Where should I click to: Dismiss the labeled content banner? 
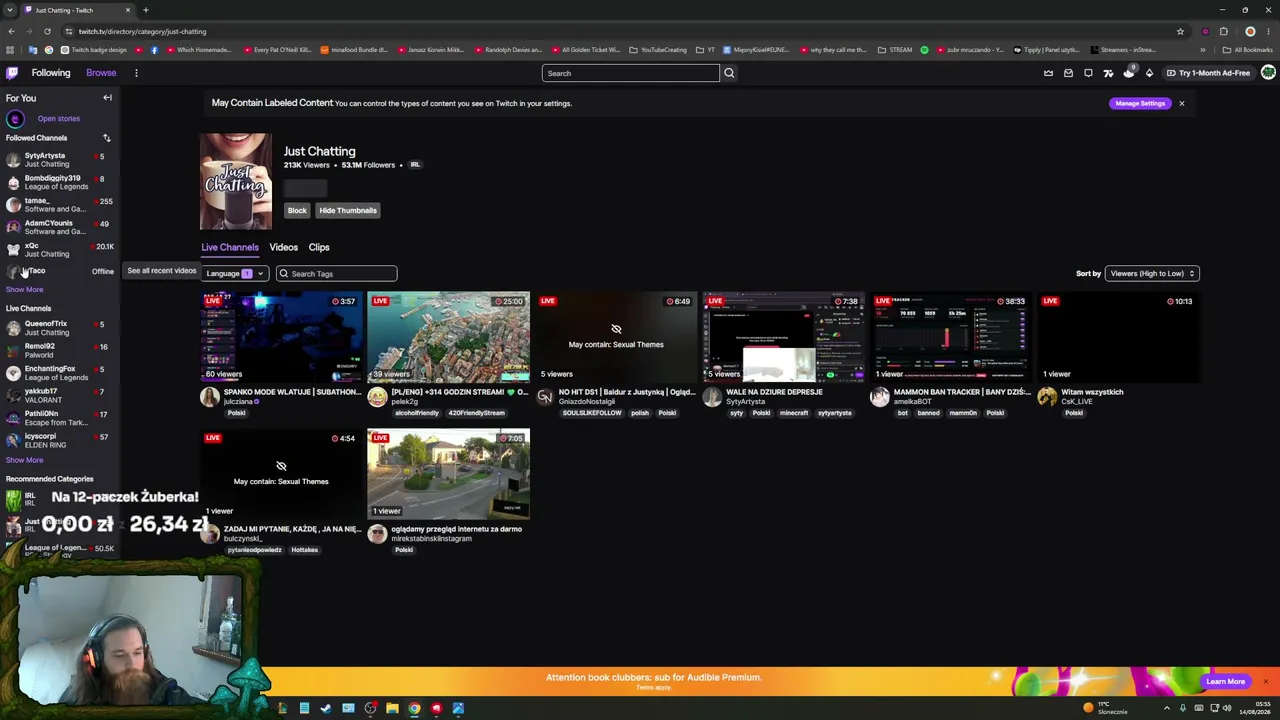click(1181, 103)
